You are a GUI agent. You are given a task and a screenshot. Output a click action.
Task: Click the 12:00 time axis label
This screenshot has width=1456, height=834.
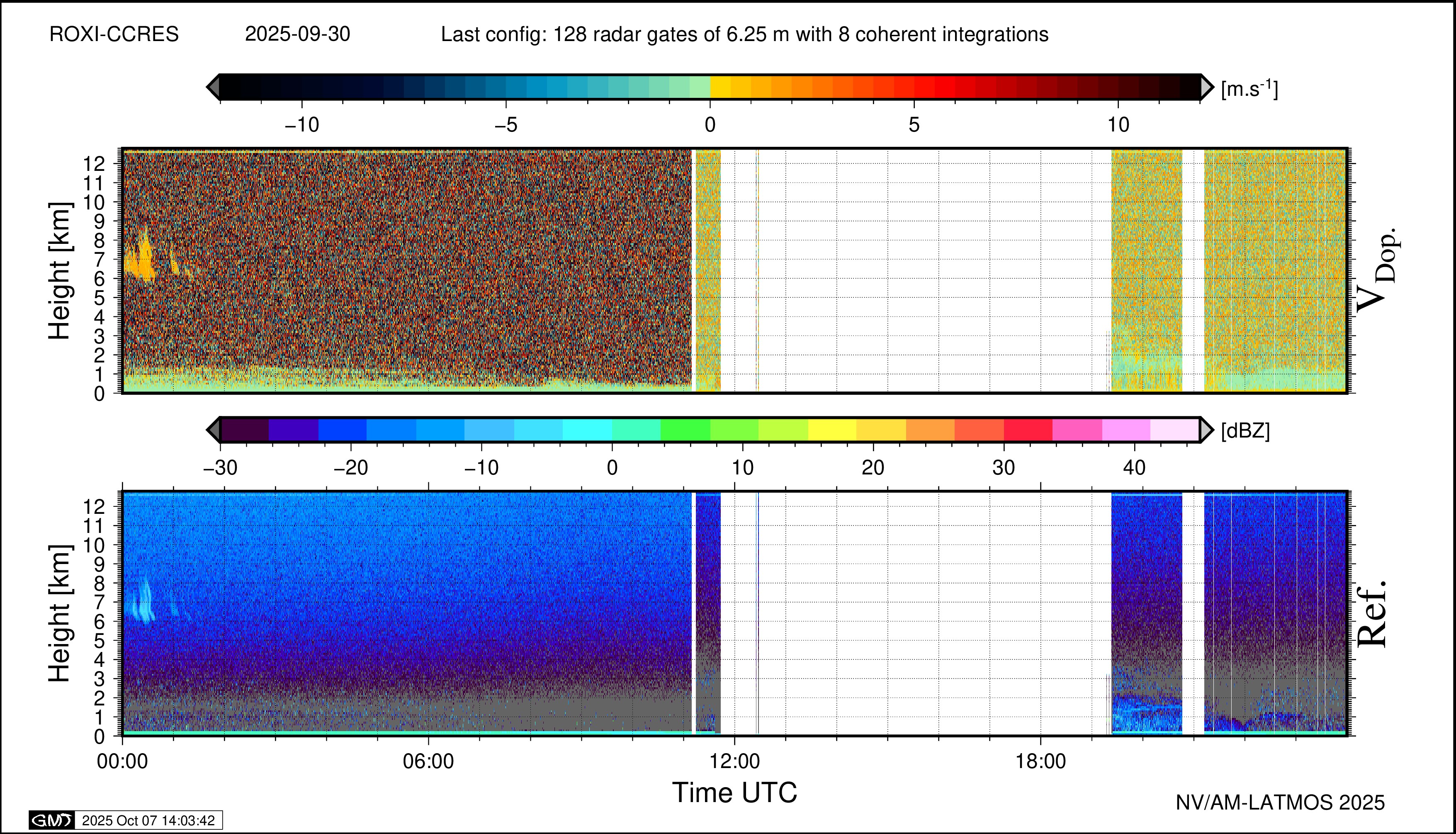735,761
